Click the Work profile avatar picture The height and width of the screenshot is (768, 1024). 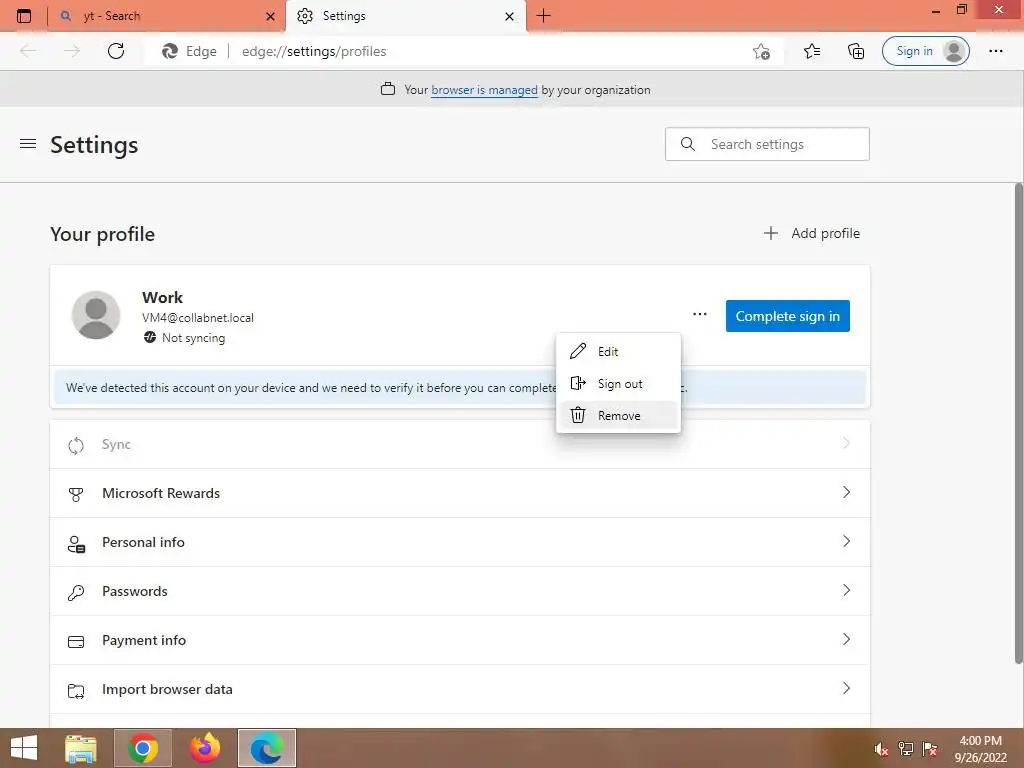coord(96,315)
